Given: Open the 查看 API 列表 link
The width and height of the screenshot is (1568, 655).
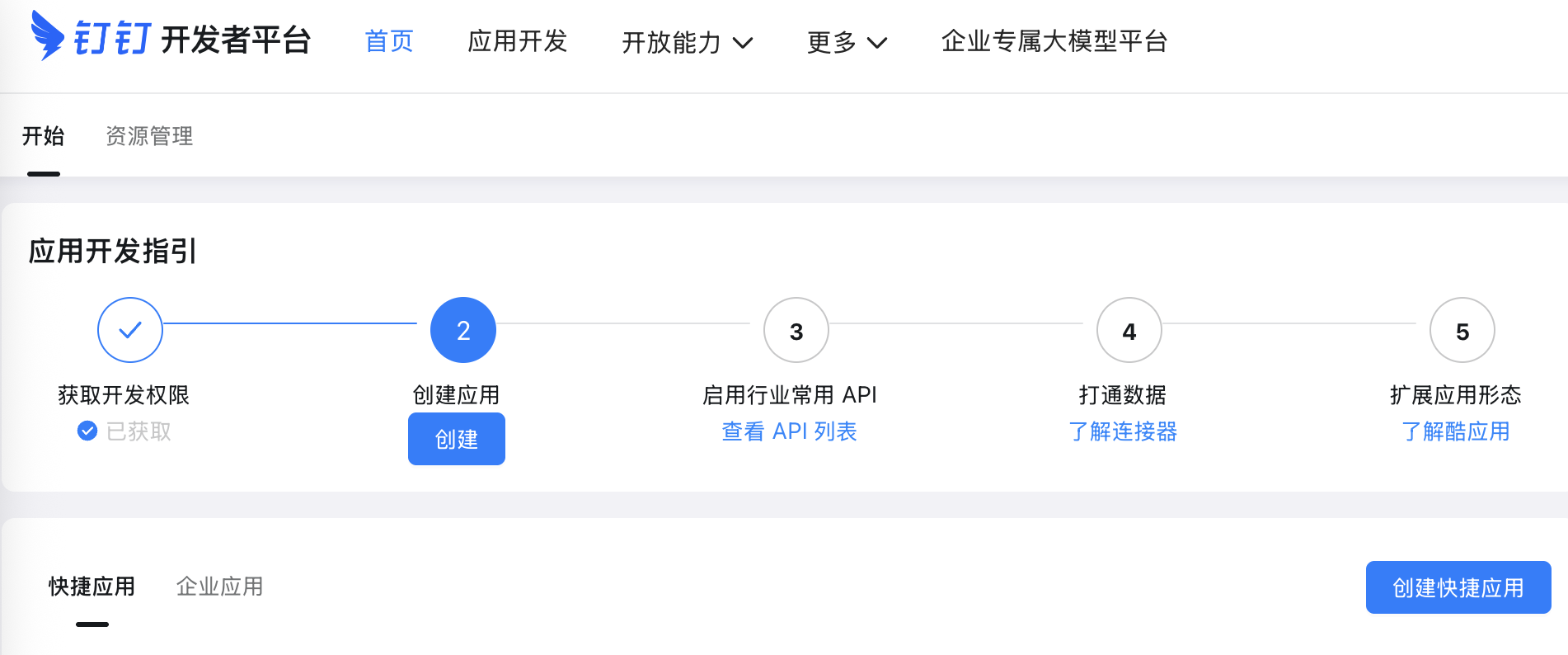Looking at the screenshot, I should click(x=788, y=431).
